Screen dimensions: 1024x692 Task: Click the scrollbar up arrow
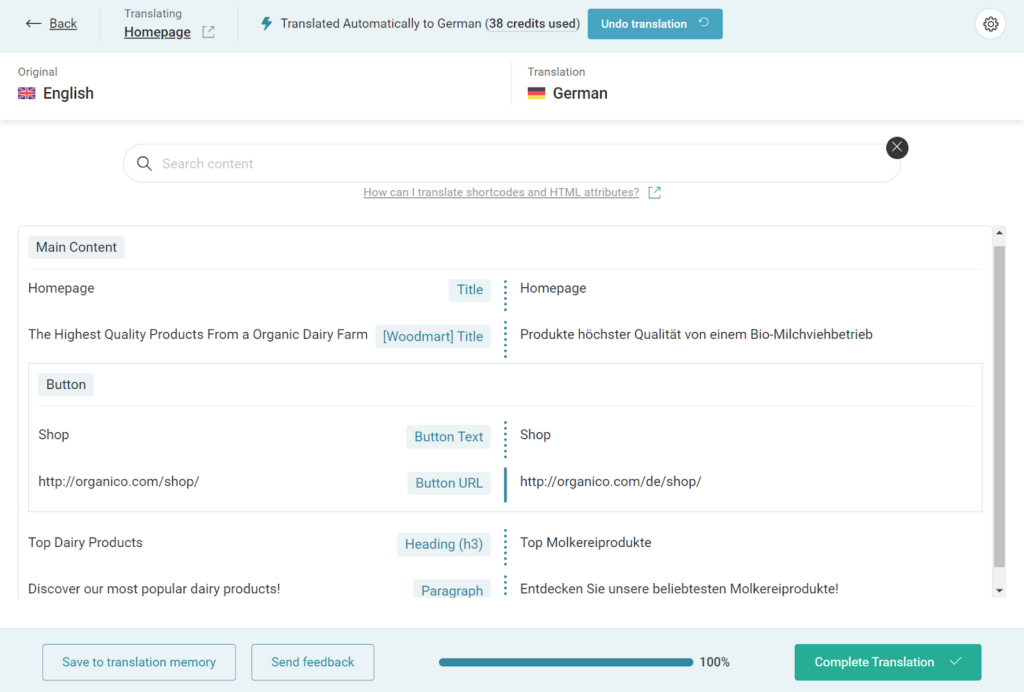999,233
